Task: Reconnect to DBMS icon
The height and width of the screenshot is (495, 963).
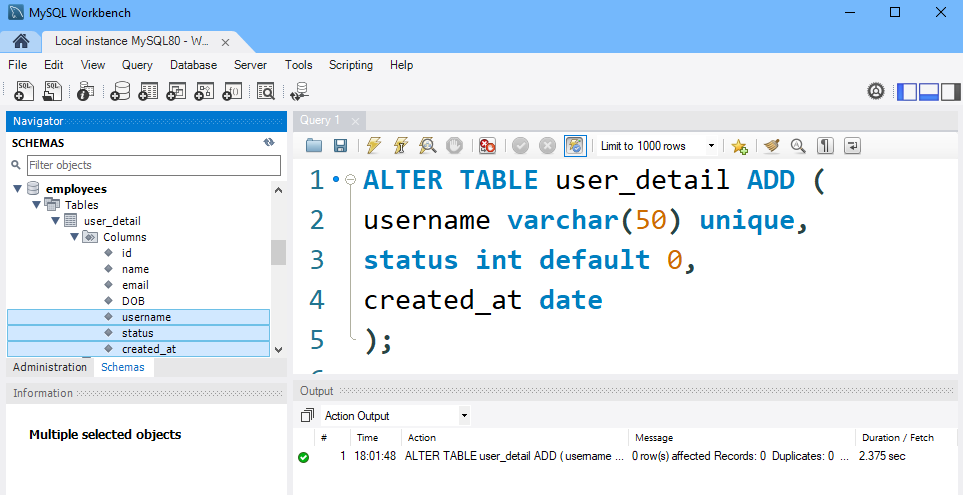Action: pos(300,91)
